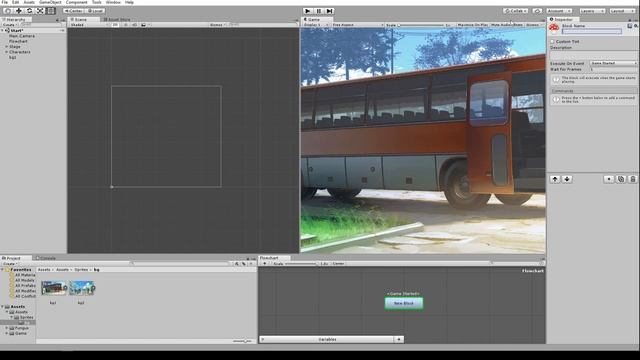Screen dimensions: 640x360
Task: Enable the Custom Tint checkbox
Action: (x=552, y=42)
